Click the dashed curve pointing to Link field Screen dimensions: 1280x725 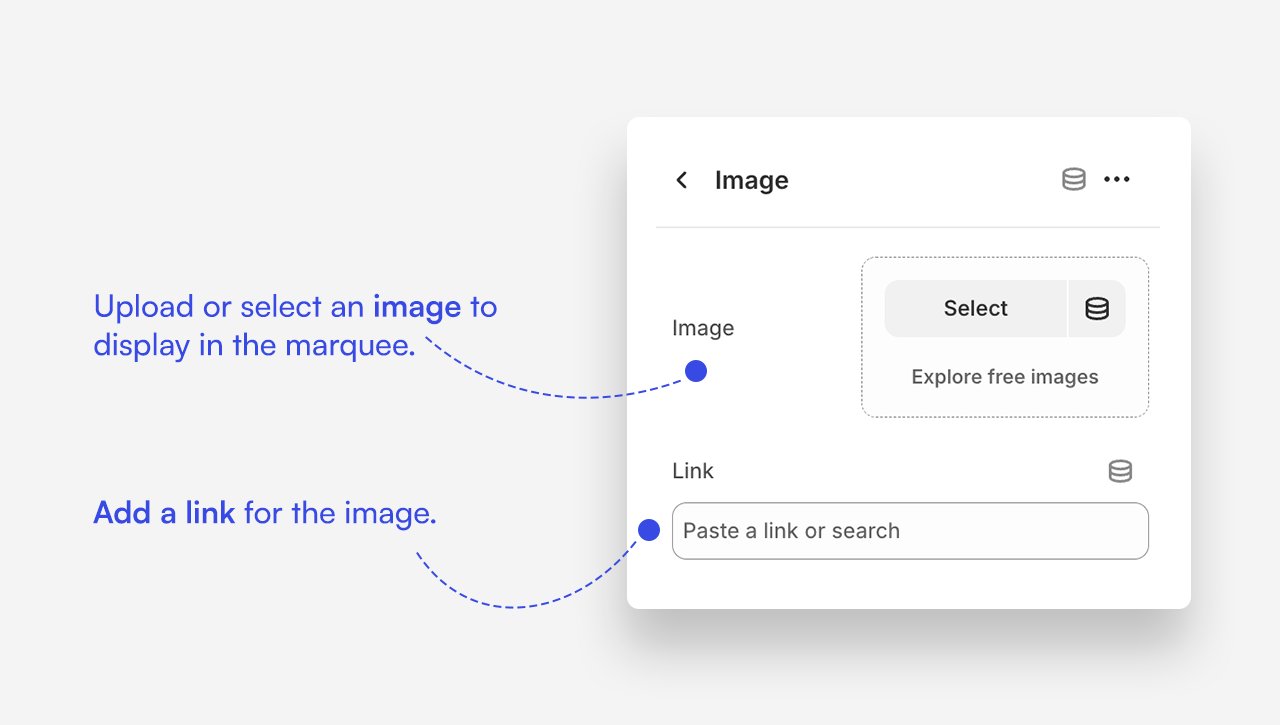[510, 606]
